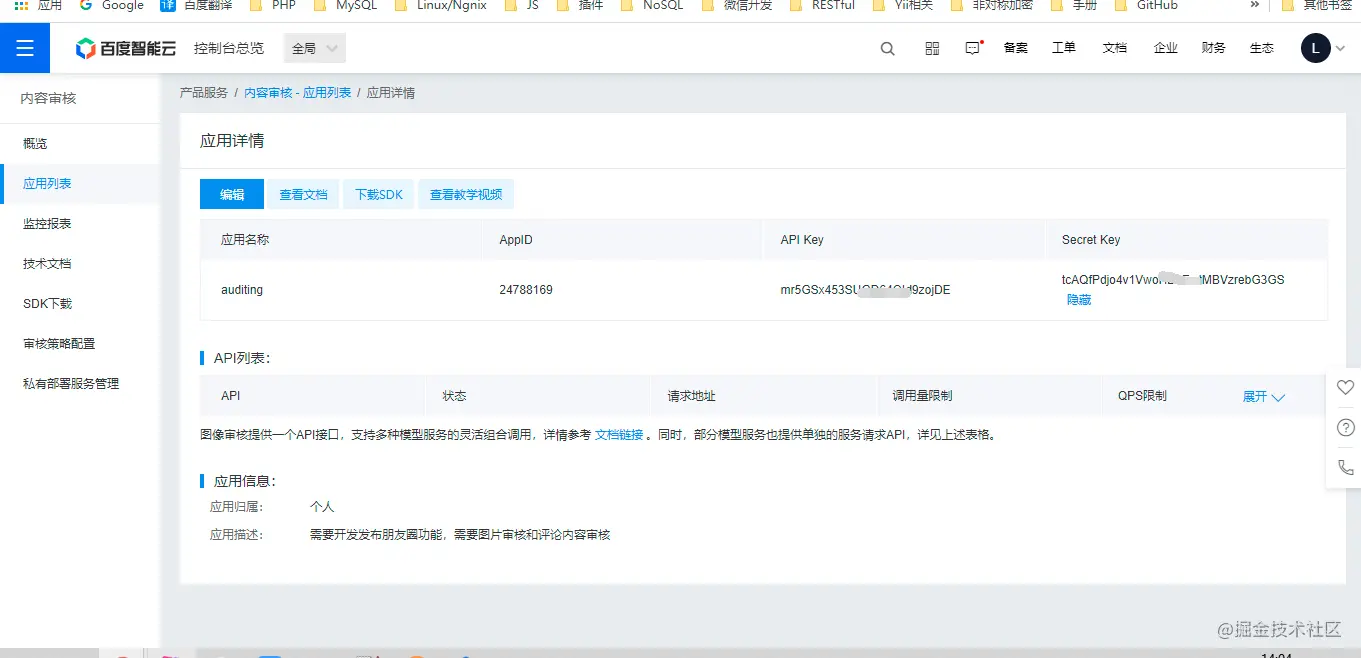Click the 内容审核 sidebar title

[x=48, y=98]
